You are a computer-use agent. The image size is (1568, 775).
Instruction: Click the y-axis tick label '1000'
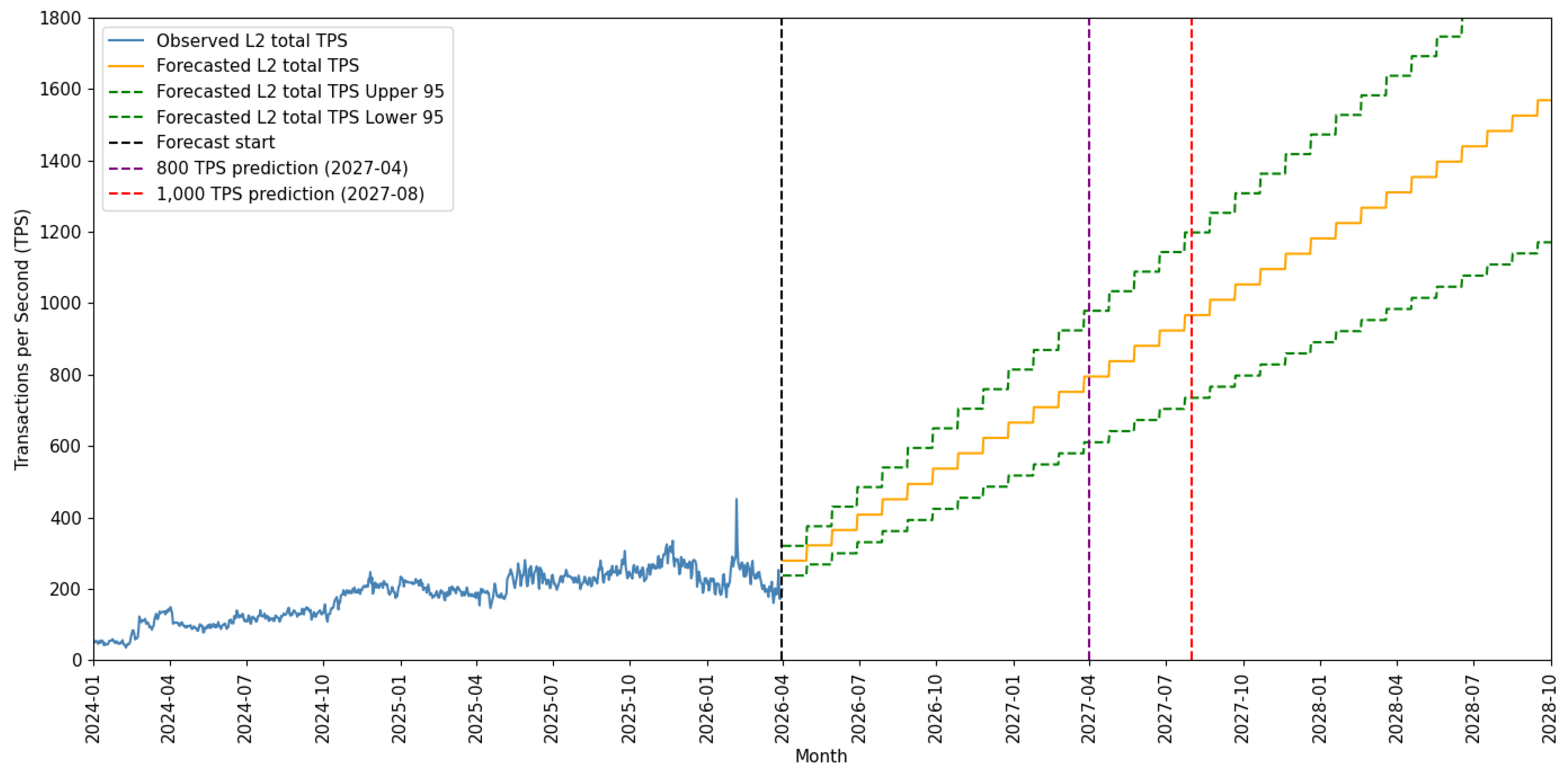coord(60,303)
